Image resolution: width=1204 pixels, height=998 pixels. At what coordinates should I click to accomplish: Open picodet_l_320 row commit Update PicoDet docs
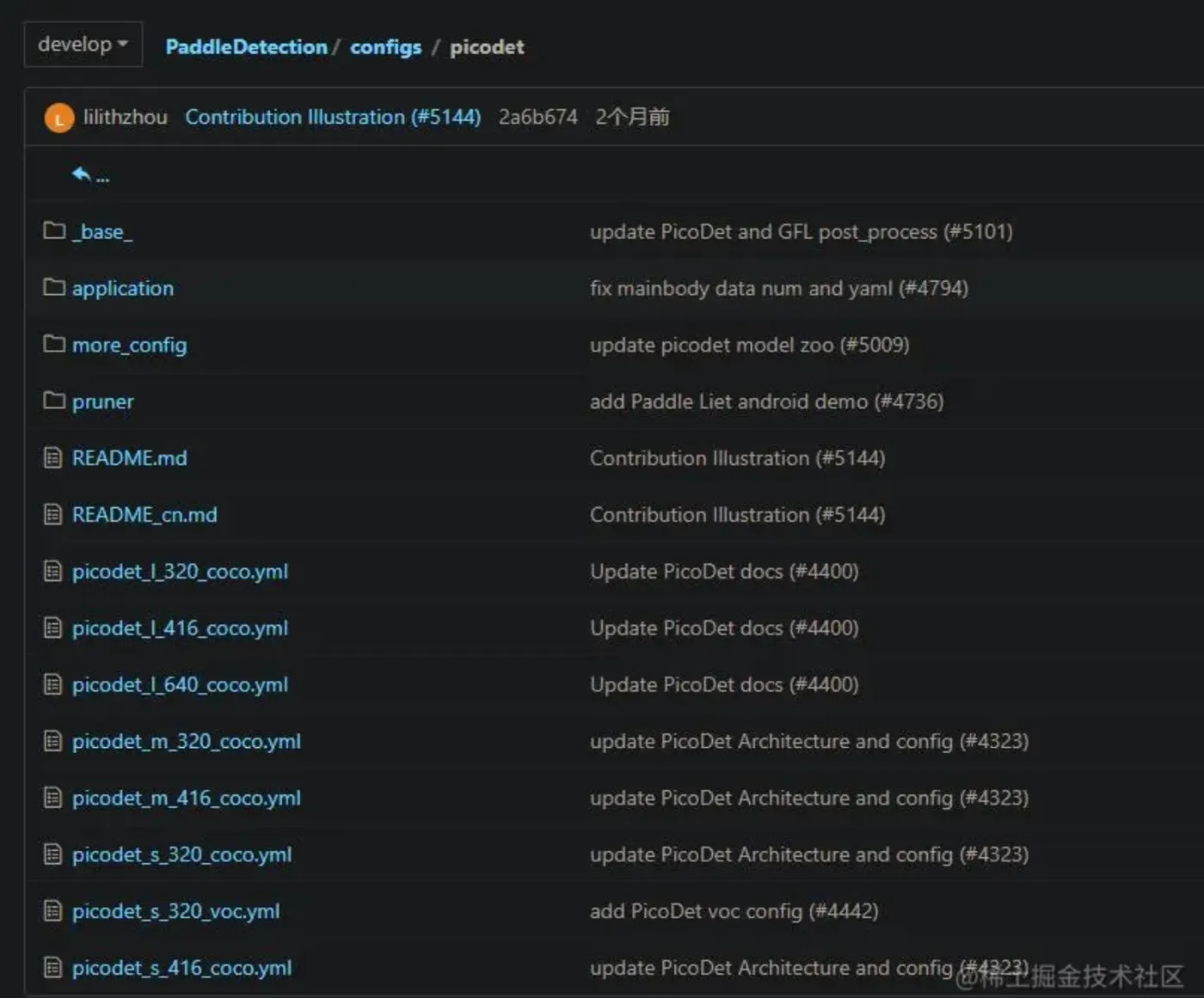[x=724, y=572]
